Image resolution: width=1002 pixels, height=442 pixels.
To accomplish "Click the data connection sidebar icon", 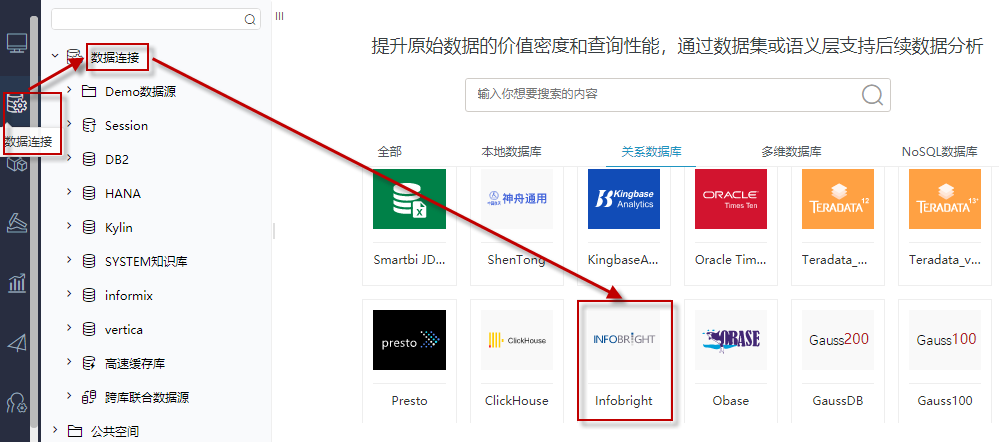I will click(17, 103).
